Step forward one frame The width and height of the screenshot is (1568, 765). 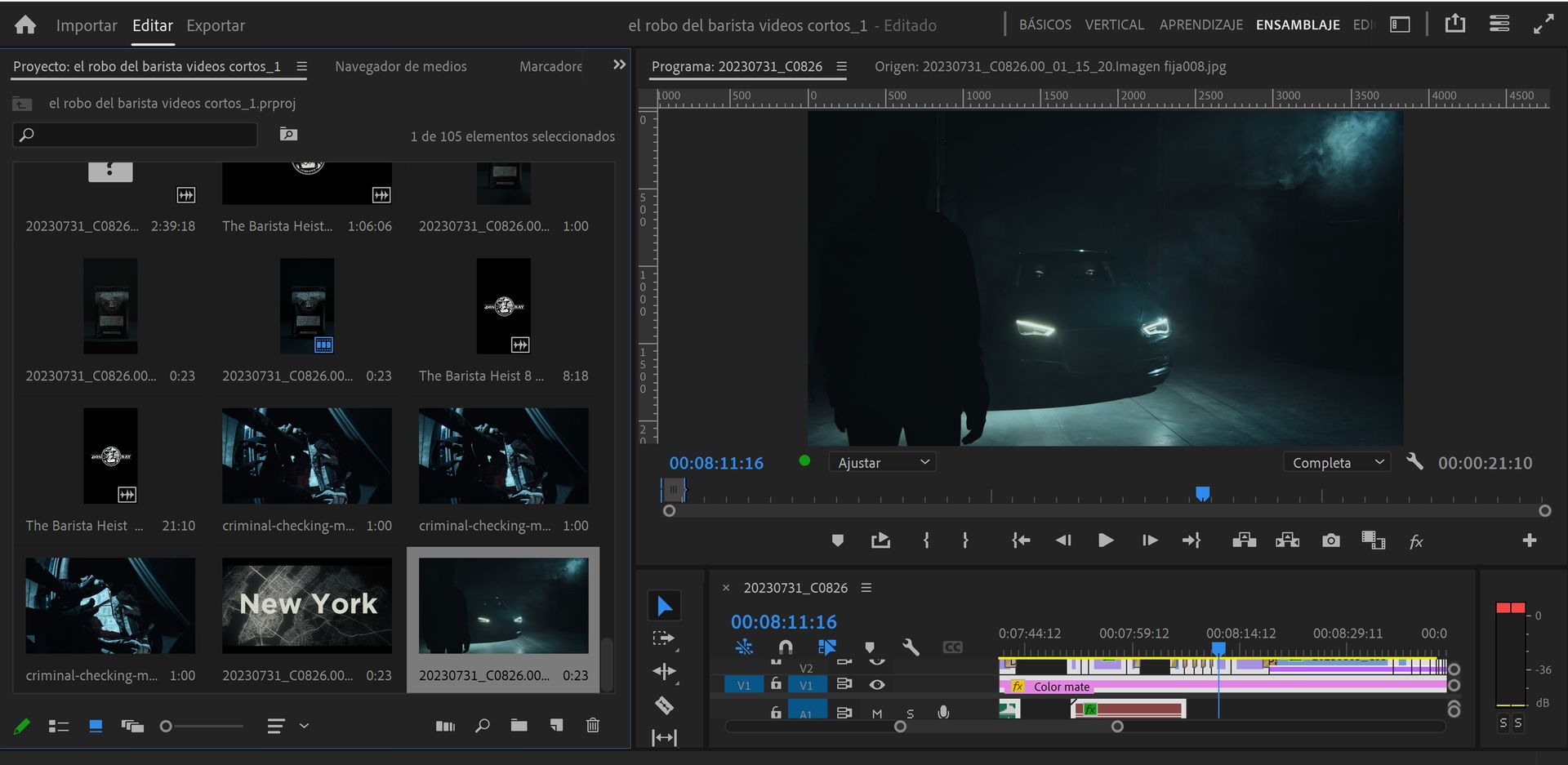click(x=1149, y=540)
